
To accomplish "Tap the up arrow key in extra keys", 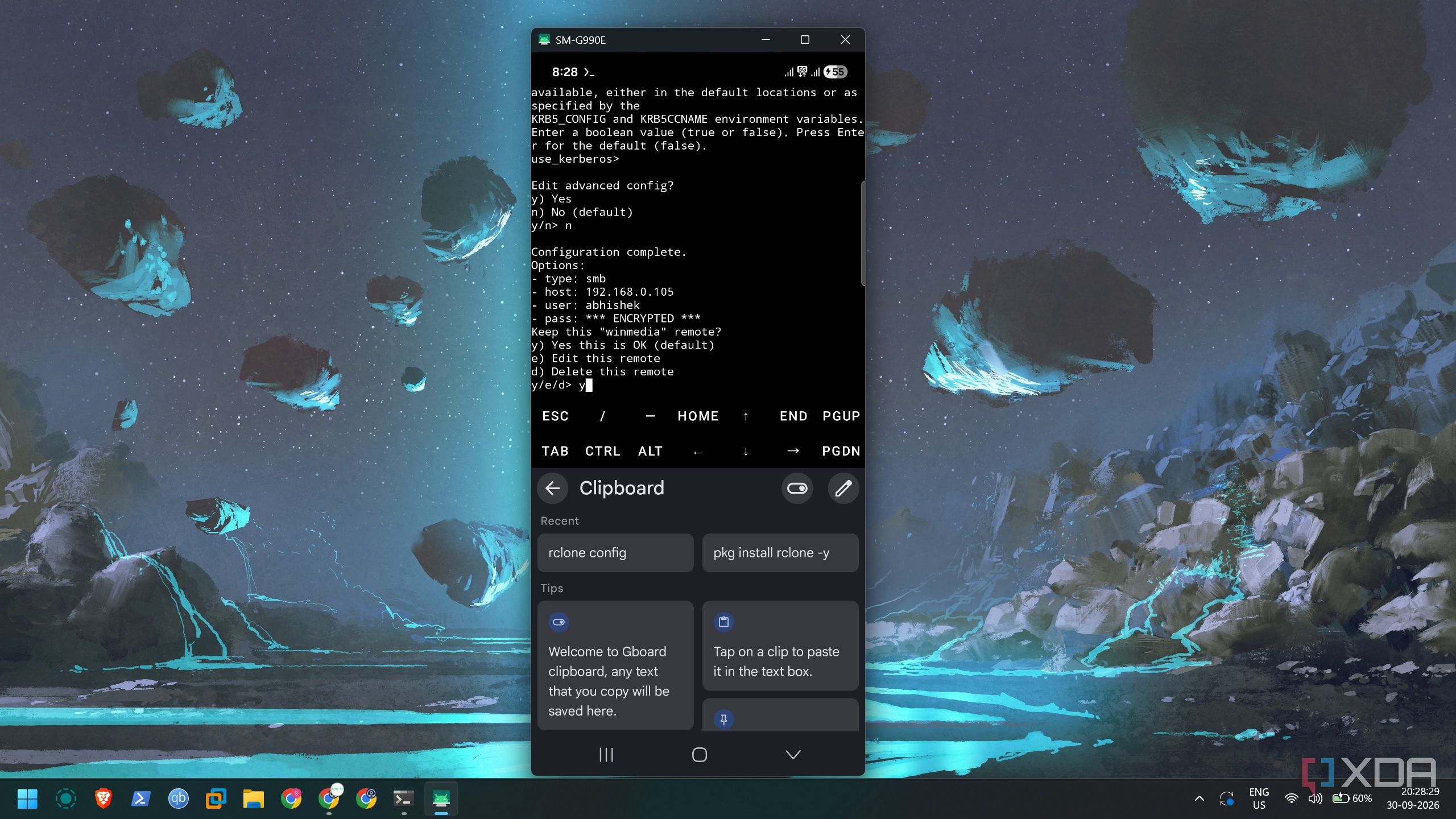I will pyautogui.click(x=746, y=416).
